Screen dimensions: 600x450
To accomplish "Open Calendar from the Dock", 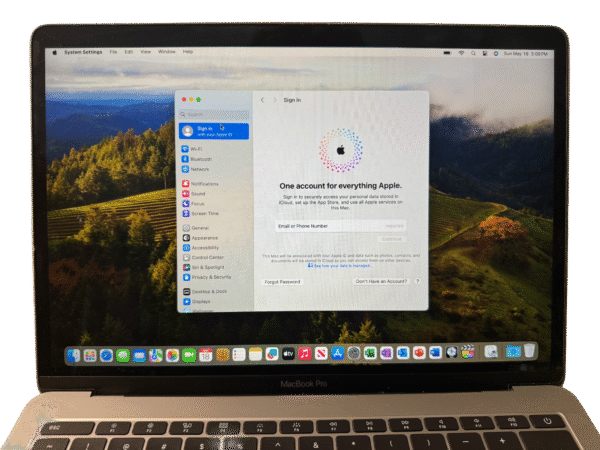I will 205,355.
